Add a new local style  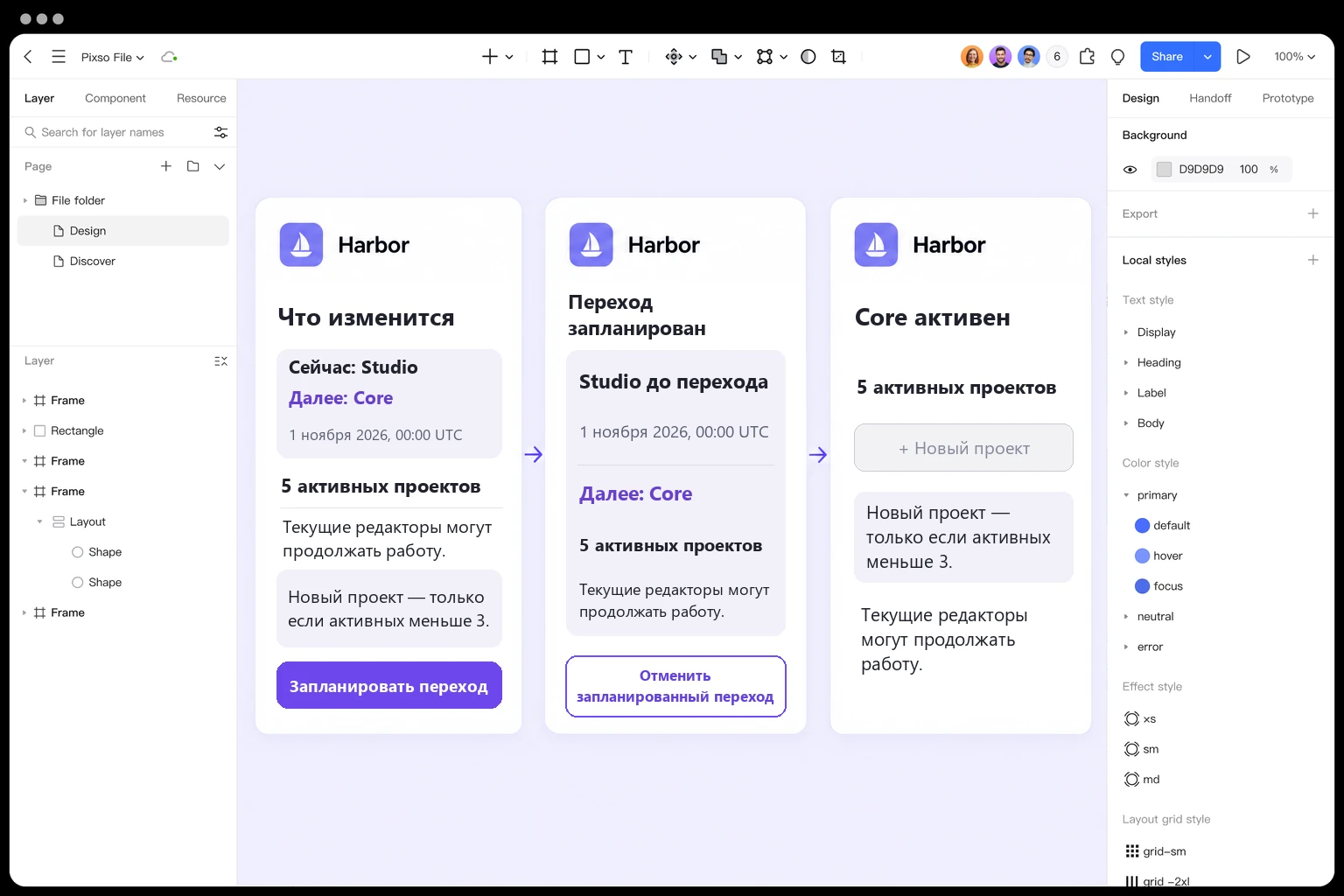click(1312, 260)
